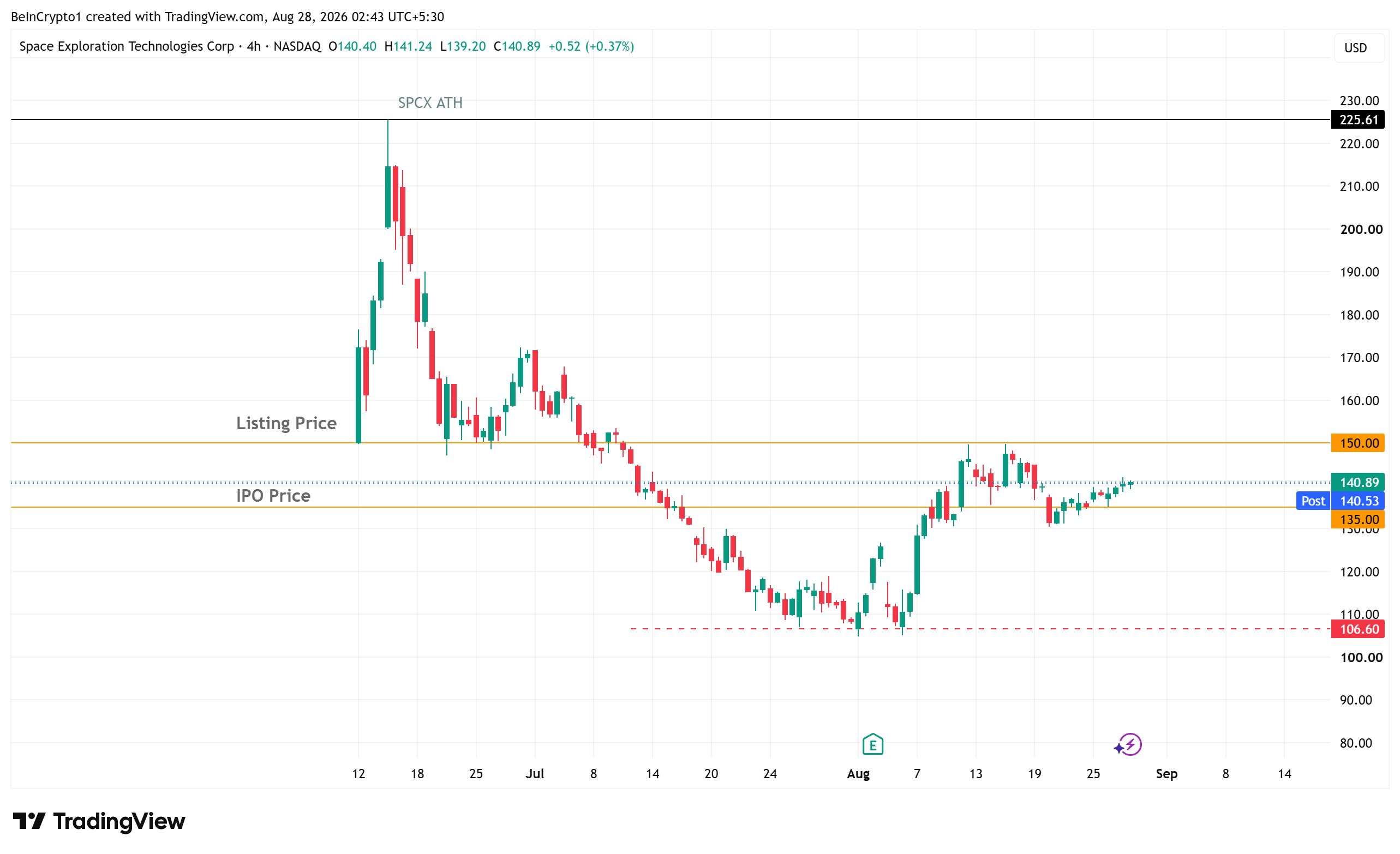1400x854 pixels.
Task: Click the earnings E marker icon
Action: pos(872,744)
